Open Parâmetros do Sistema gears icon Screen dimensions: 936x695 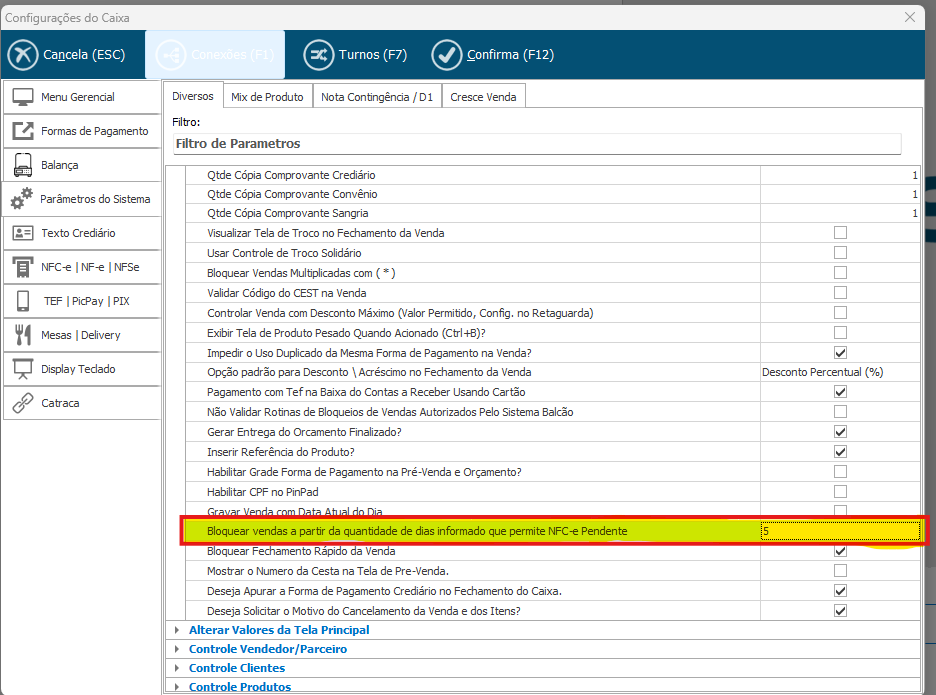coord(21,200)
